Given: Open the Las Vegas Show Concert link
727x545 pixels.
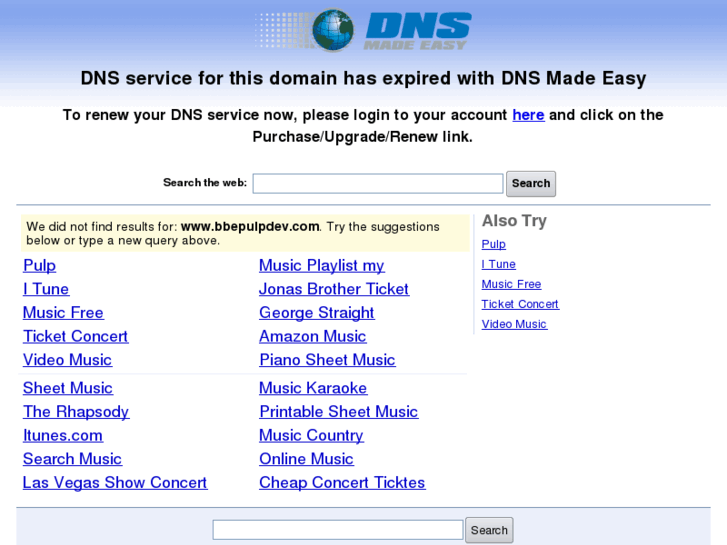Looking at the screenshot, I should (115, 483).
